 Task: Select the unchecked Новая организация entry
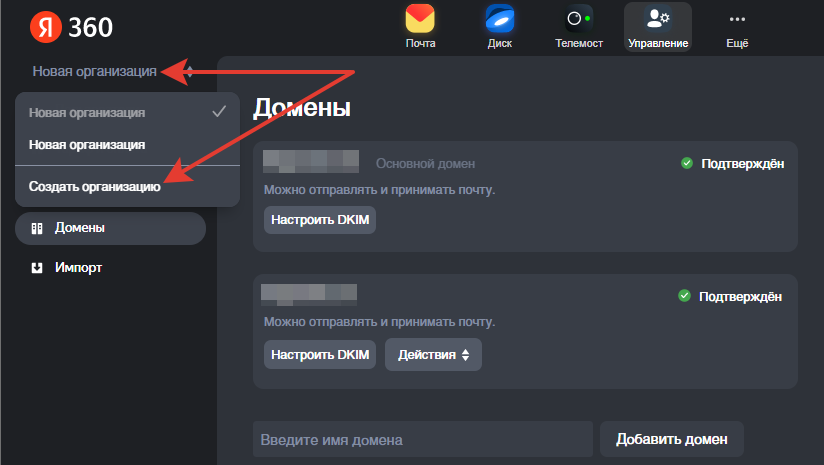[x=127, y=144]
